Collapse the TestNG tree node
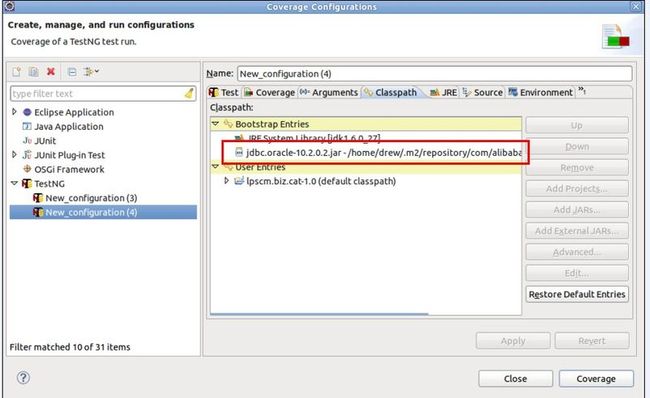Image resolution: width=650 pixels, height=398 pixels. (15, 183)
